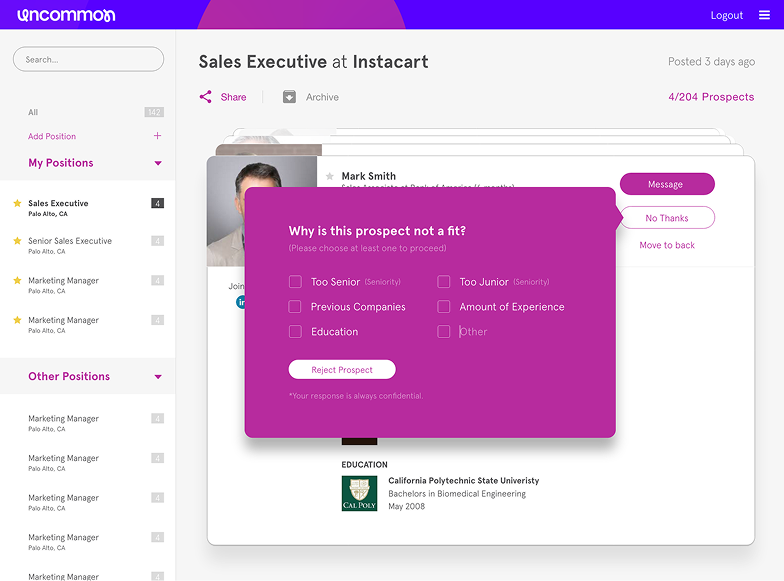Click the Move to back link
Viewport: 784px width, 581px height.
tap(667, 245)
